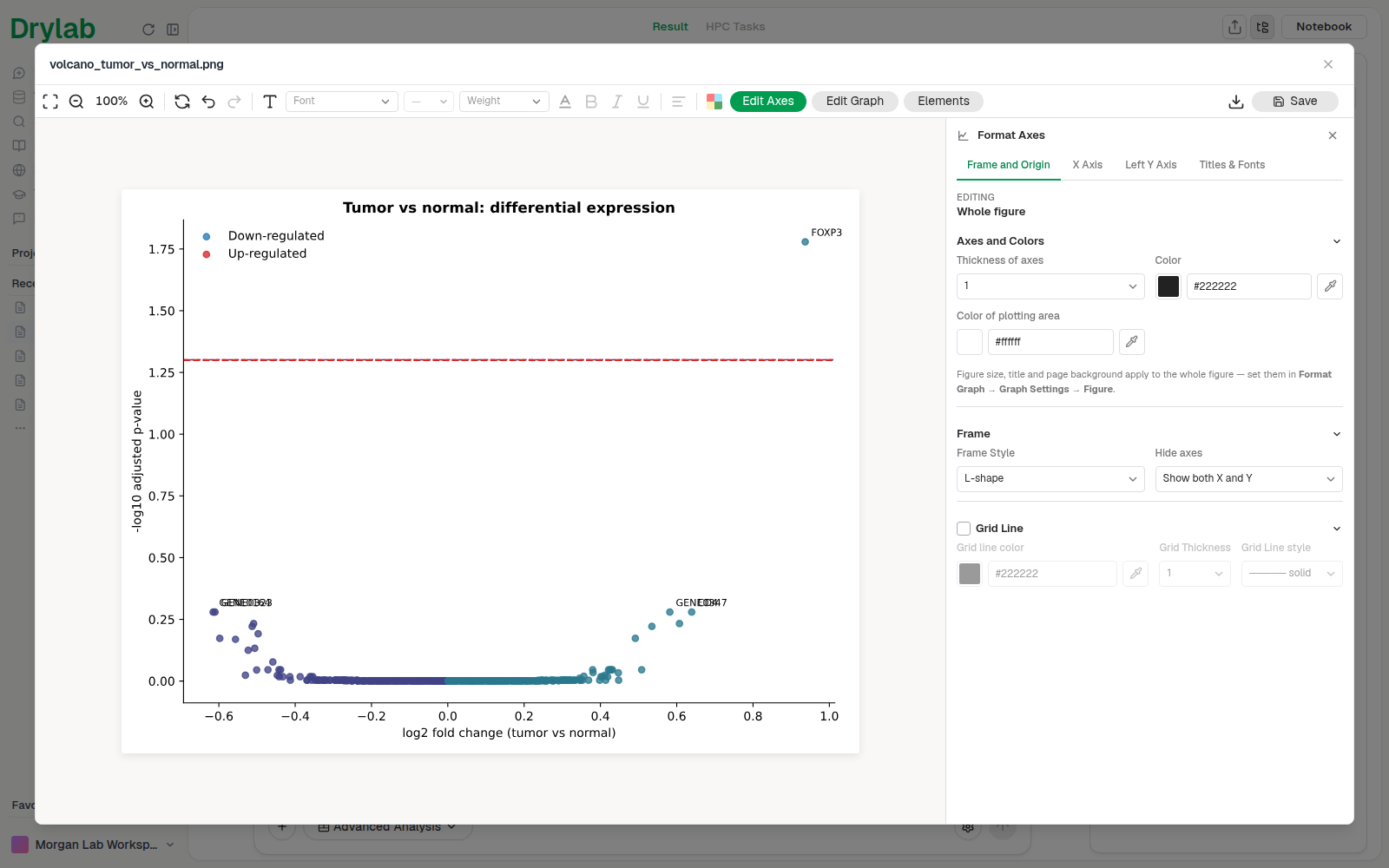Screen dimensions: 1389x868
Task: Open the color palette icon
Action: (x=714, y=102)
